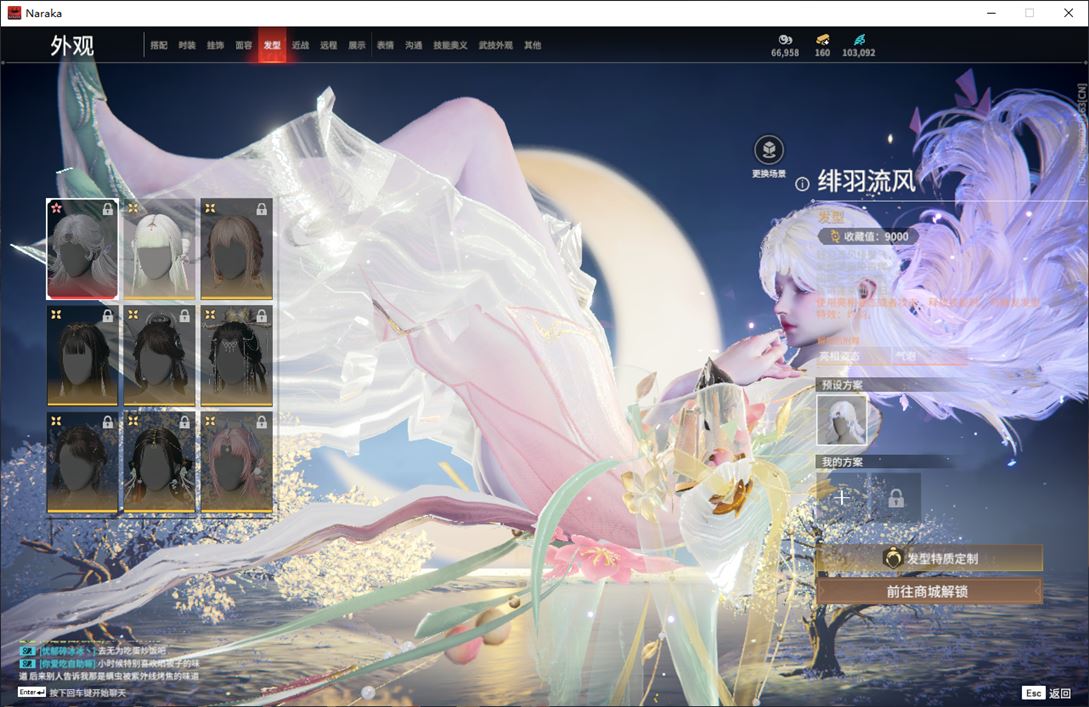Click the info icon beside 绯羽流风

pyautogui.click(x=802, y=184)
